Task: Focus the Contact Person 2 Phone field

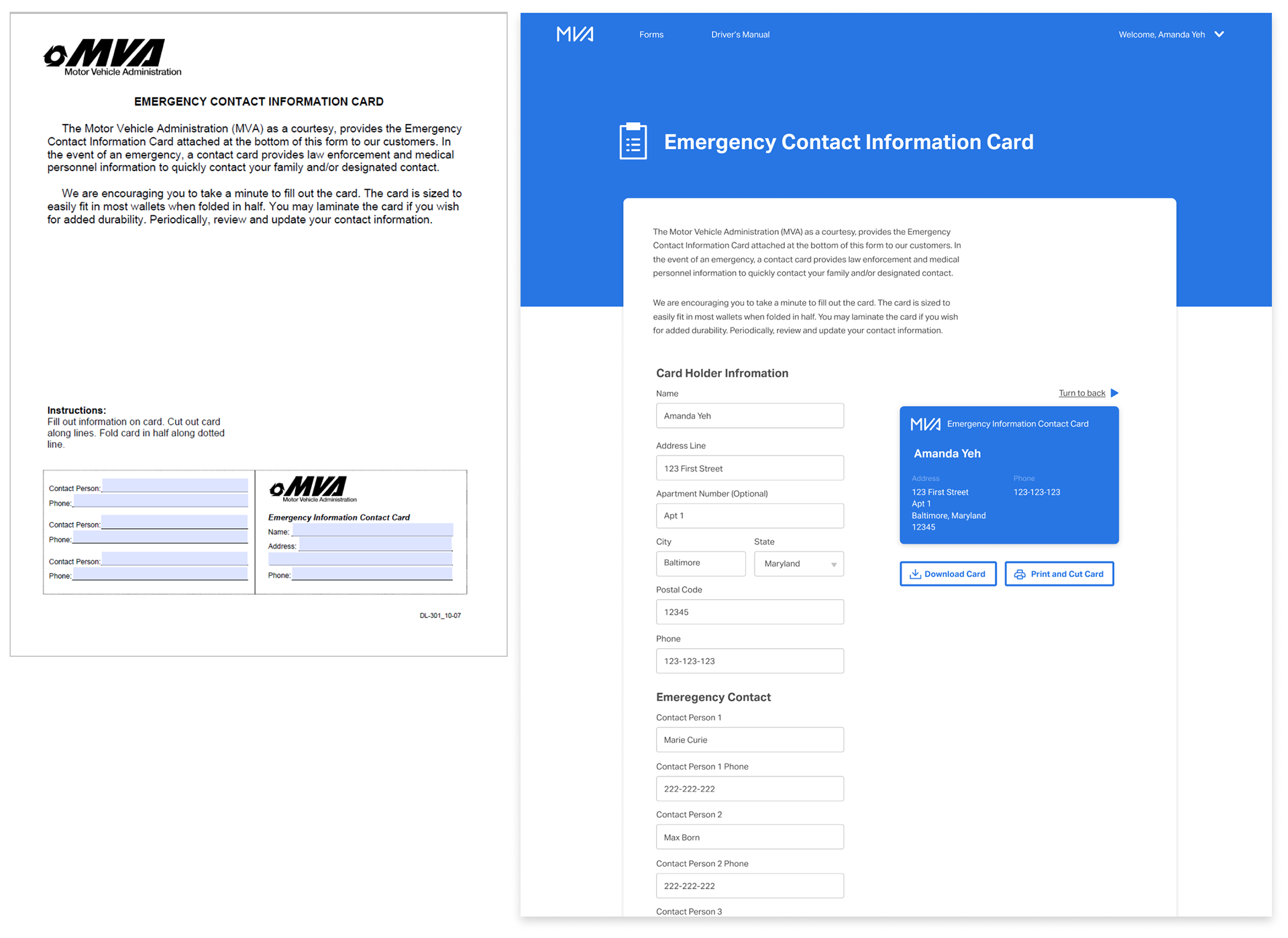Action: click(x=749, y=886)
